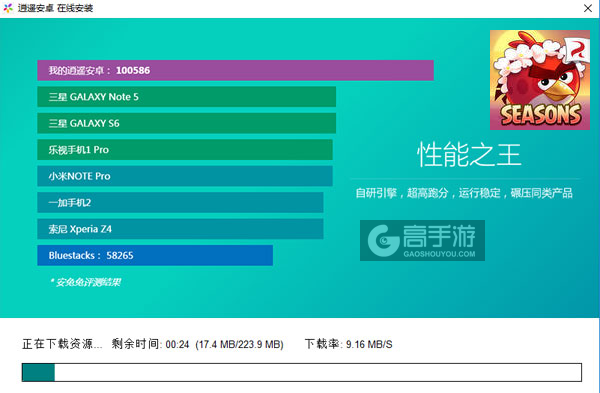Click the 高手游 gaoshouyou.com watermark logo
Screen dimensions: 600x393
tap(422, 240)
